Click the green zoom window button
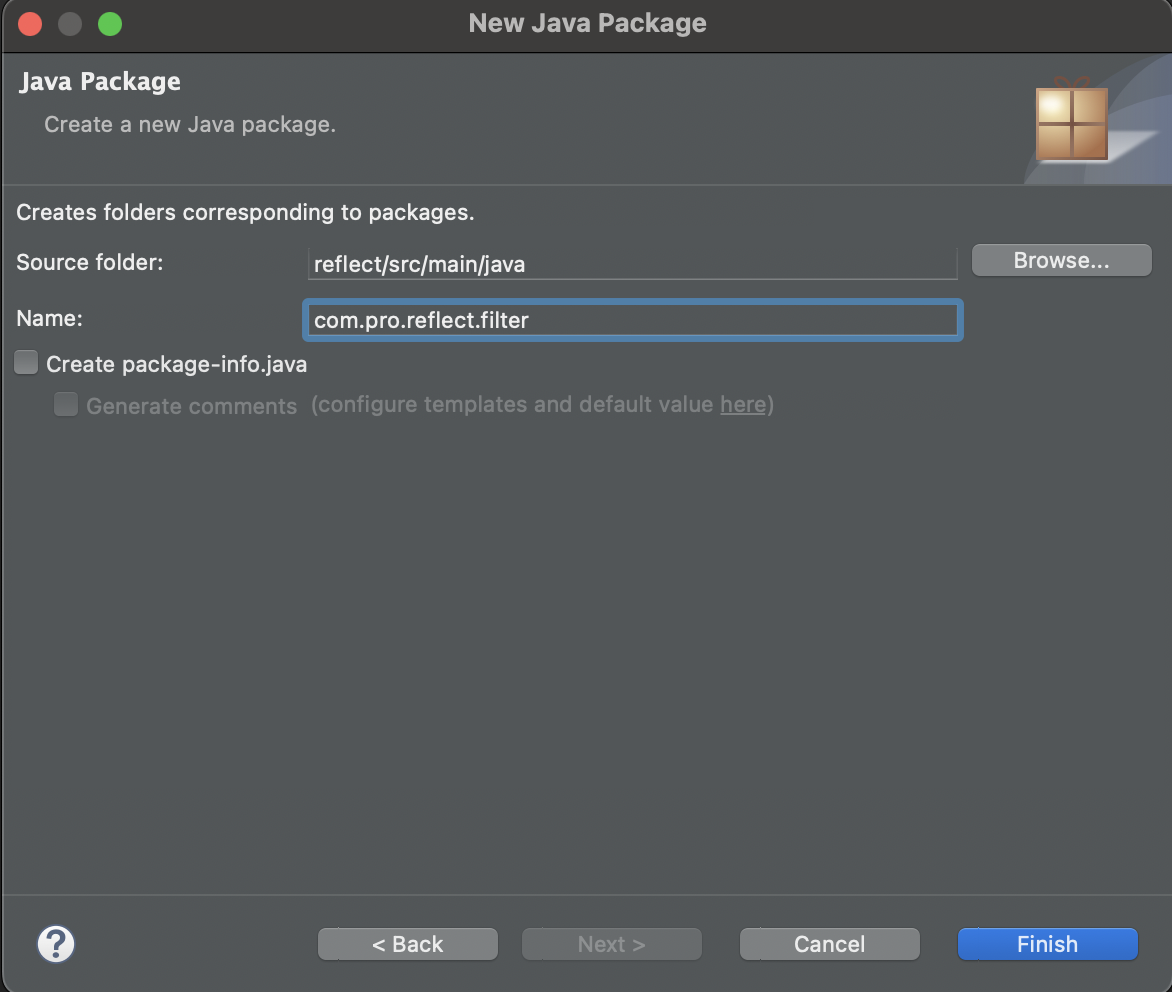1172x992 pixels. coord(110,24)
